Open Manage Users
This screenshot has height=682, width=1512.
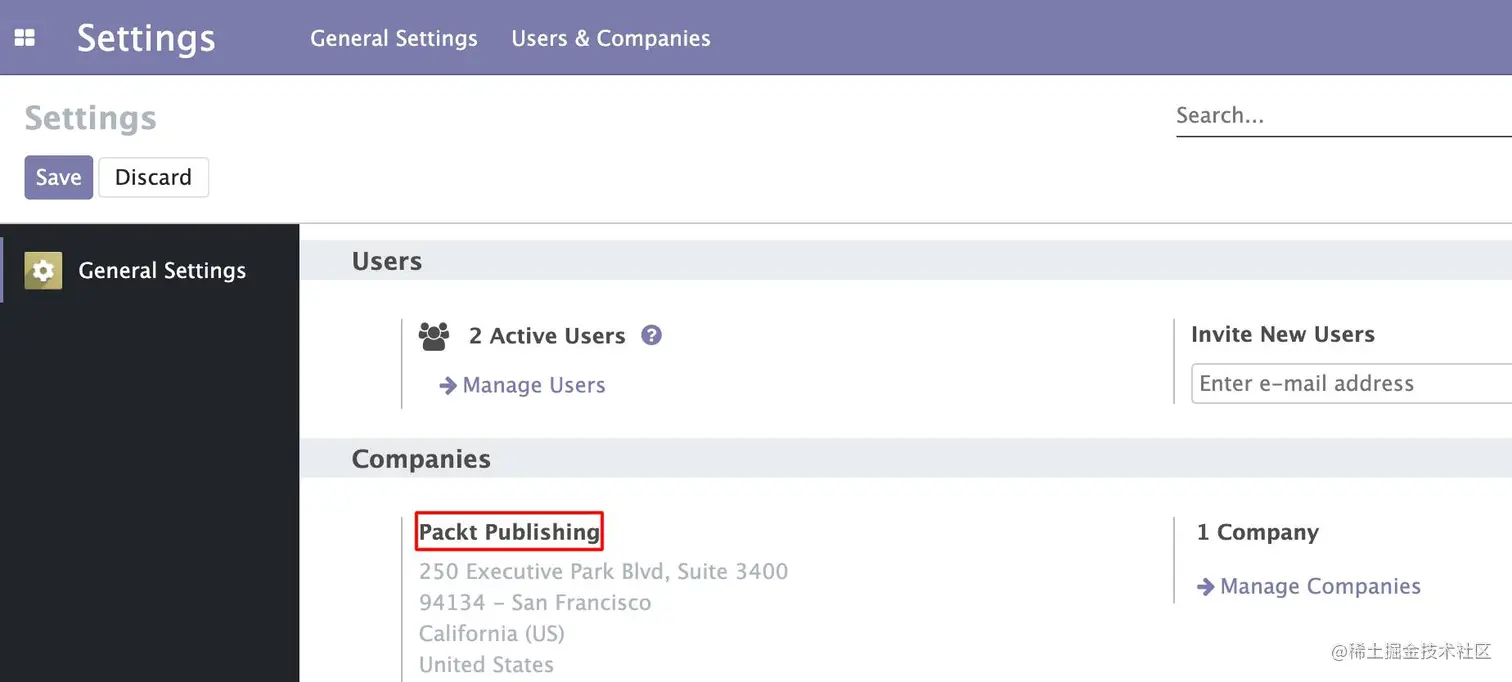pos(533,385)
